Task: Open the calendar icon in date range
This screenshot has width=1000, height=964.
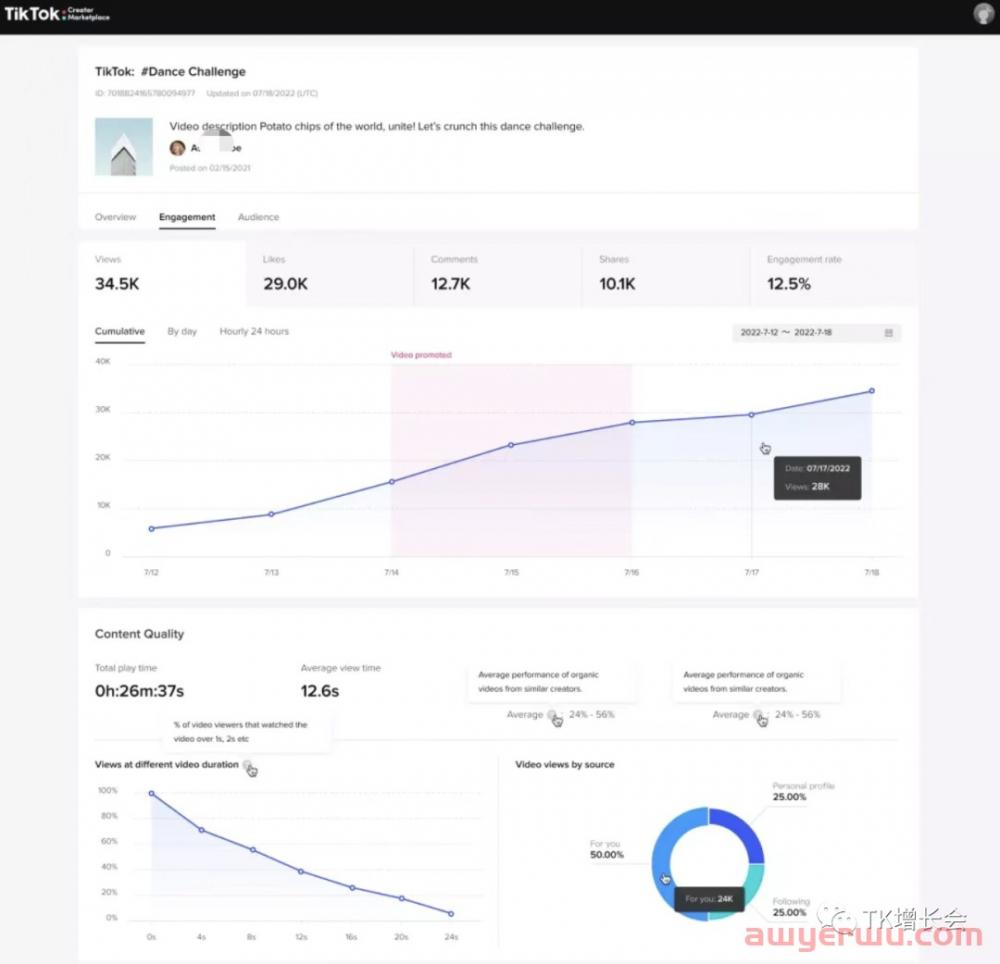Action: 888,333
